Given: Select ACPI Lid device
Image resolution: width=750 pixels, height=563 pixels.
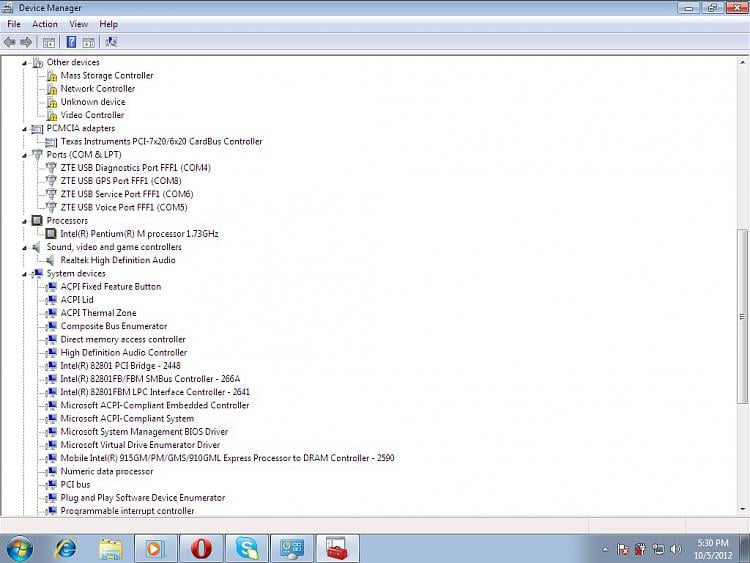Looking at the screenshot, I should coord(77,300).
